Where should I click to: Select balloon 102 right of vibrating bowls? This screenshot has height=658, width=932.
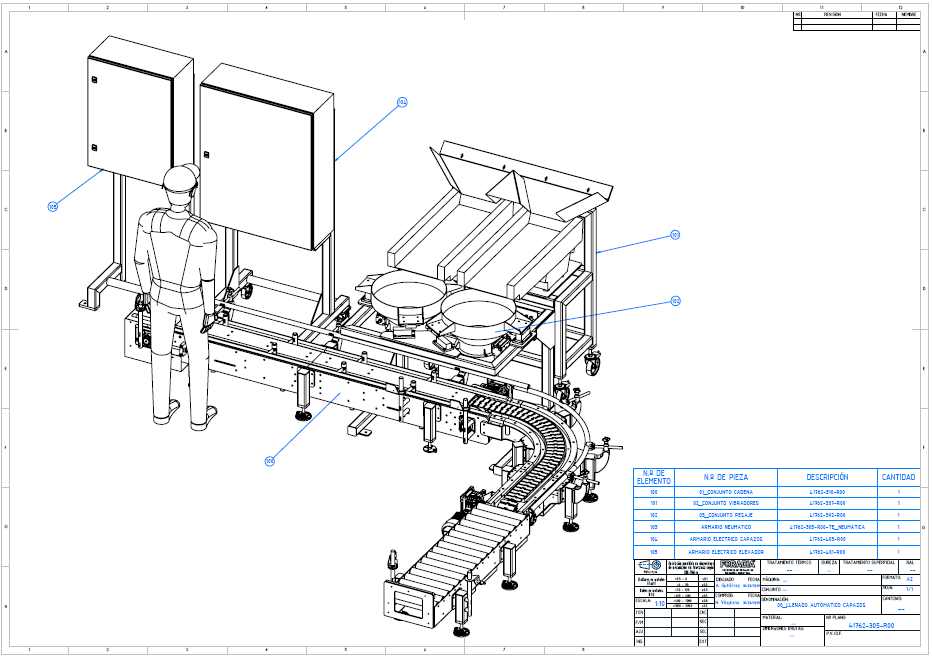point(675,300)
